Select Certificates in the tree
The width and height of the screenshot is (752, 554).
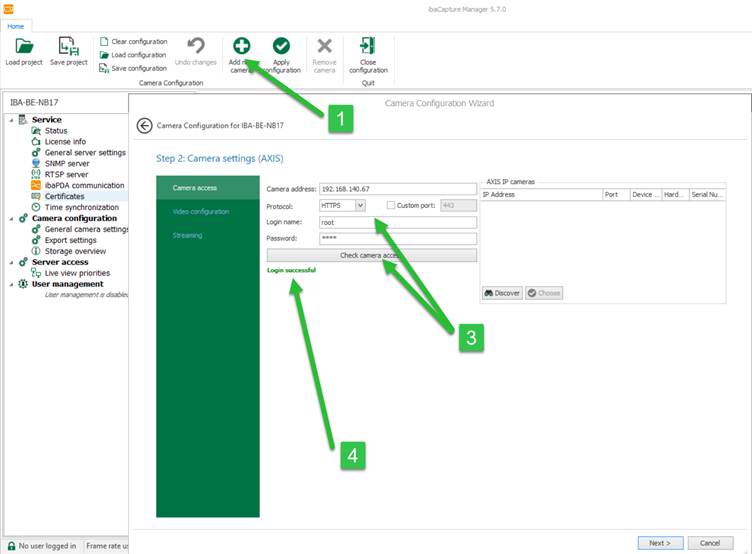64,196
